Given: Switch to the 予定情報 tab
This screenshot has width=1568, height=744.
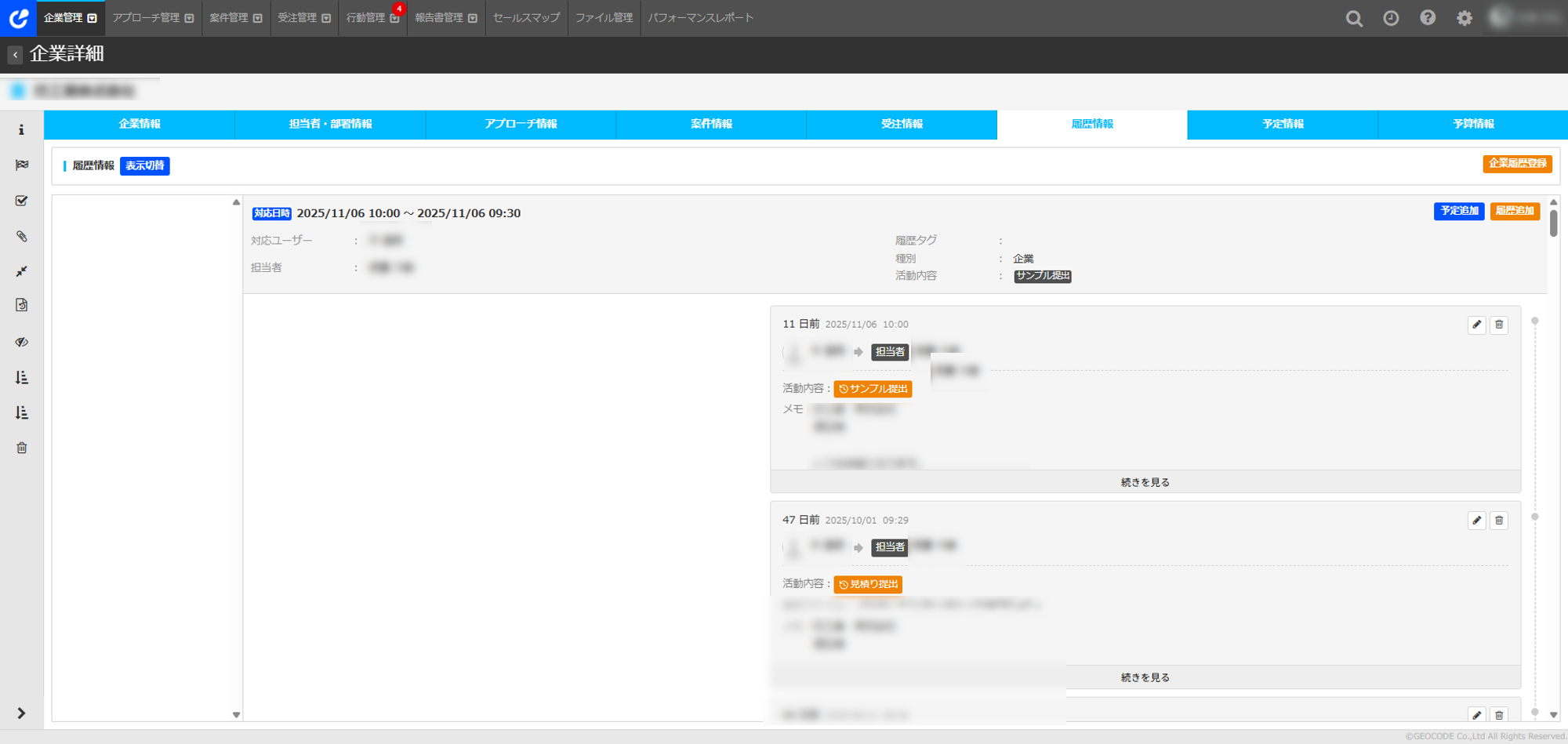Looking at the screenshot, I should tap(1283, 125).
